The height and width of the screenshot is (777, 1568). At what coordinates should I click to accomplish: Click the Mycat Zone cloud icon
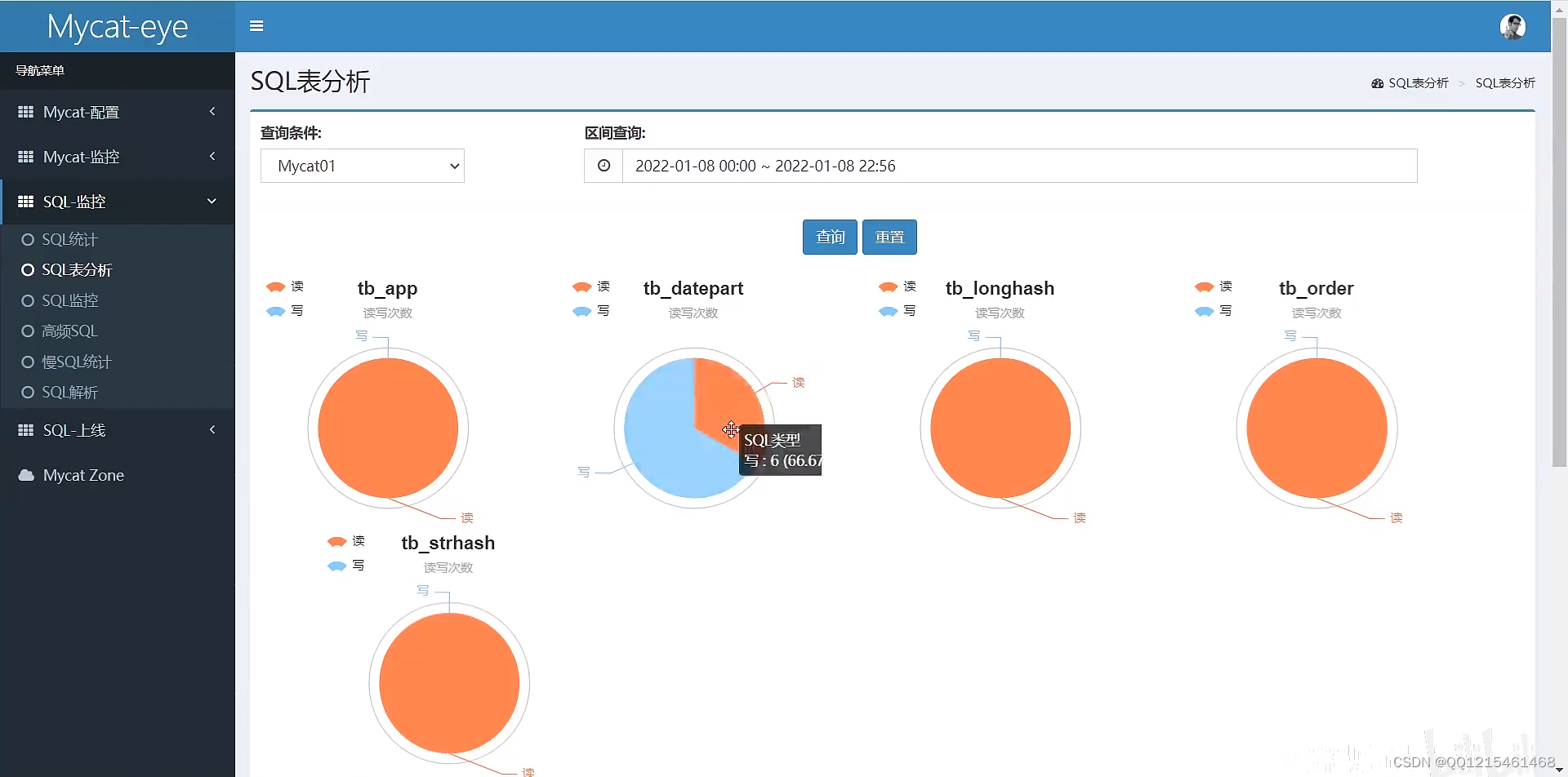pos(26,475)
